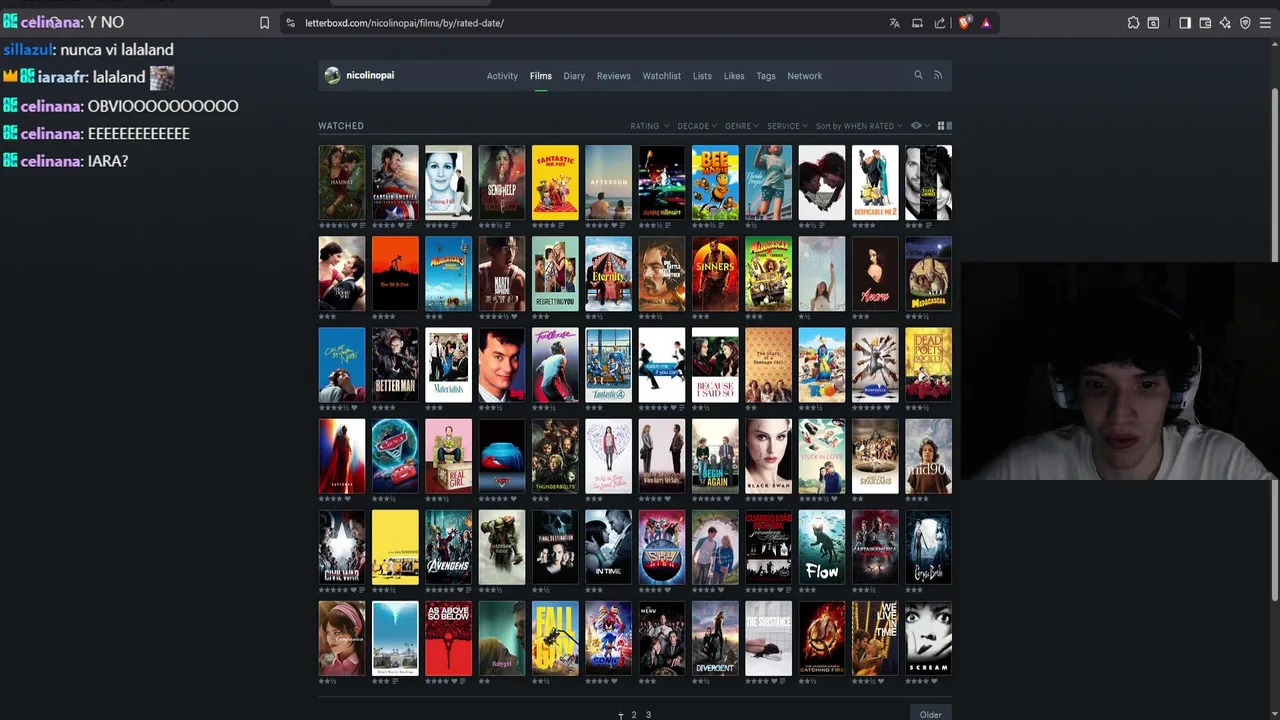1280x720 pixels.
Task: Click the celinana name on the IARA? chat message
Action: [x=50, y=161]
